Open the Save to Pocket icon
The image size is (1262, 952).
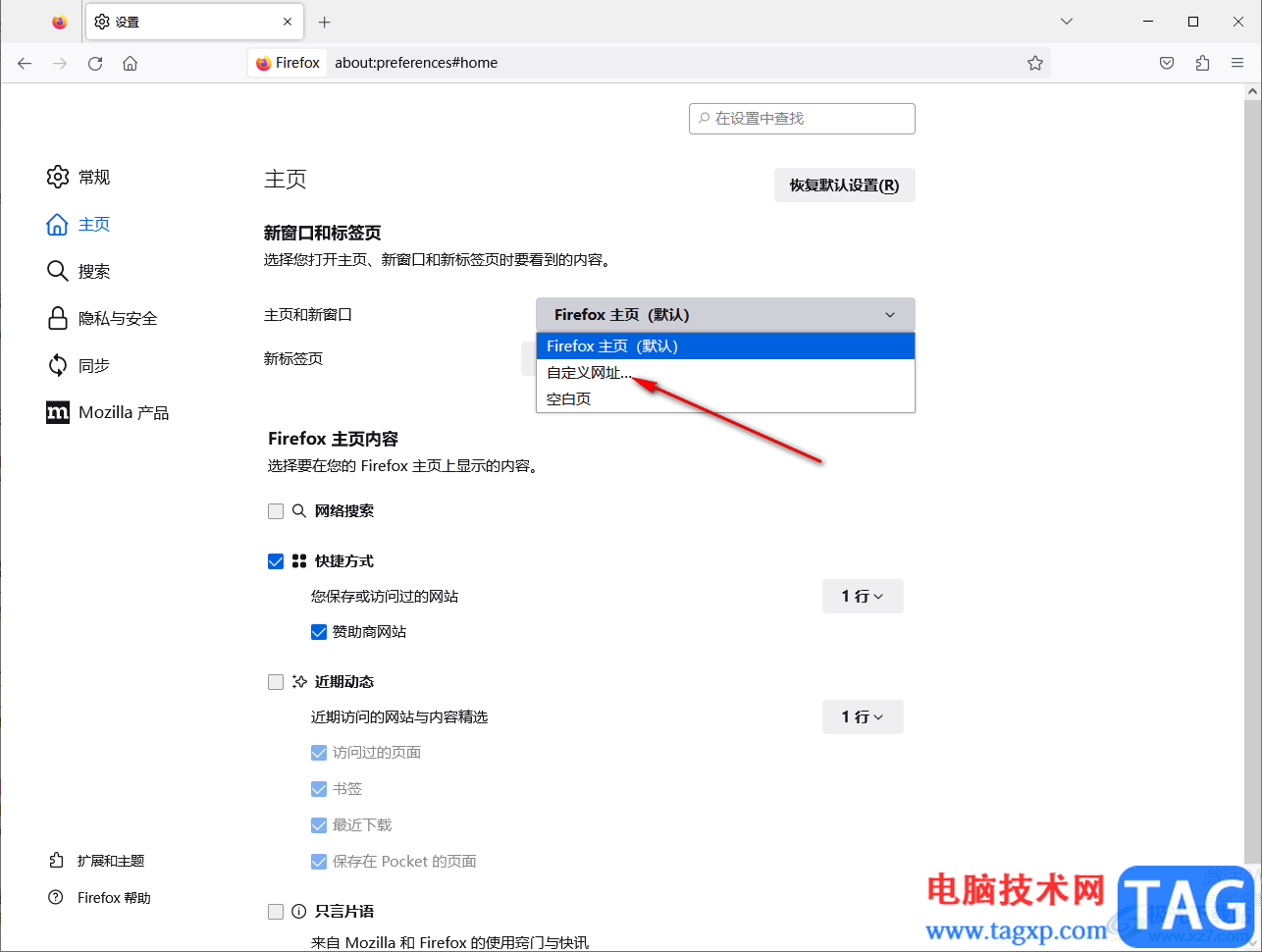pyautogui.click(x=1167, y=63)
